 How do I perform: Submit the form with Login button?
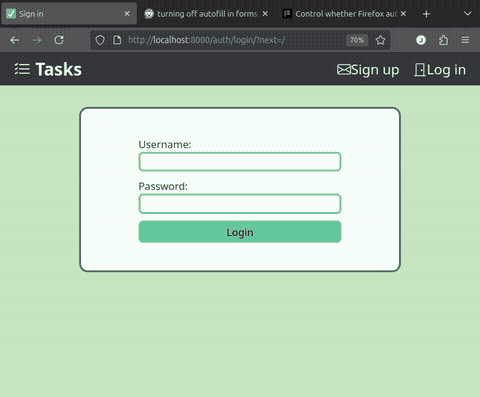coord(240,232)
